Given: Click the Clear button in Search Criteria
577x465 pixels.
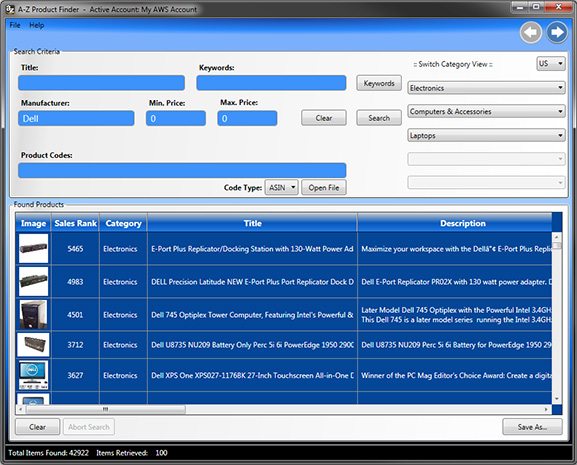Looking at the screenshot, I should [324, 118].
